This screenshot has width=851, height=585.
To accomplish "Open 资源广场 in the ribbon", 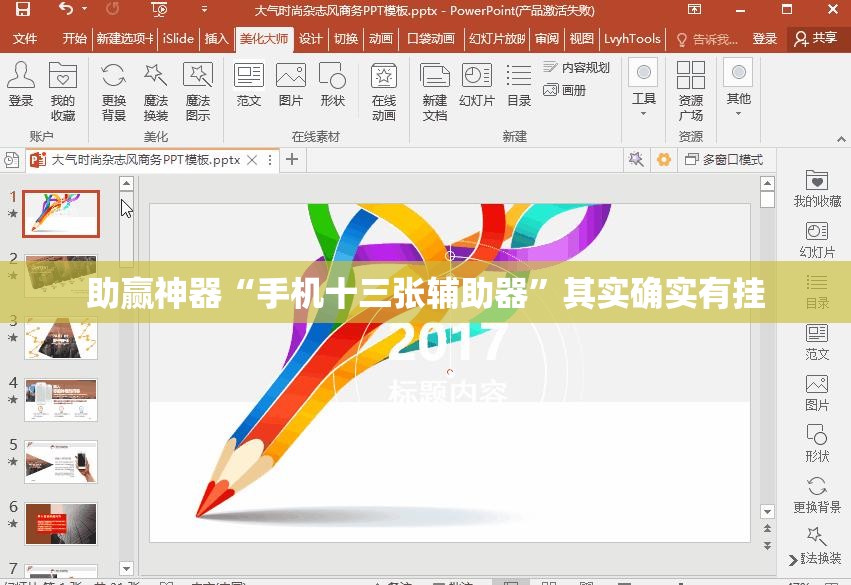I will coord(691,91).
